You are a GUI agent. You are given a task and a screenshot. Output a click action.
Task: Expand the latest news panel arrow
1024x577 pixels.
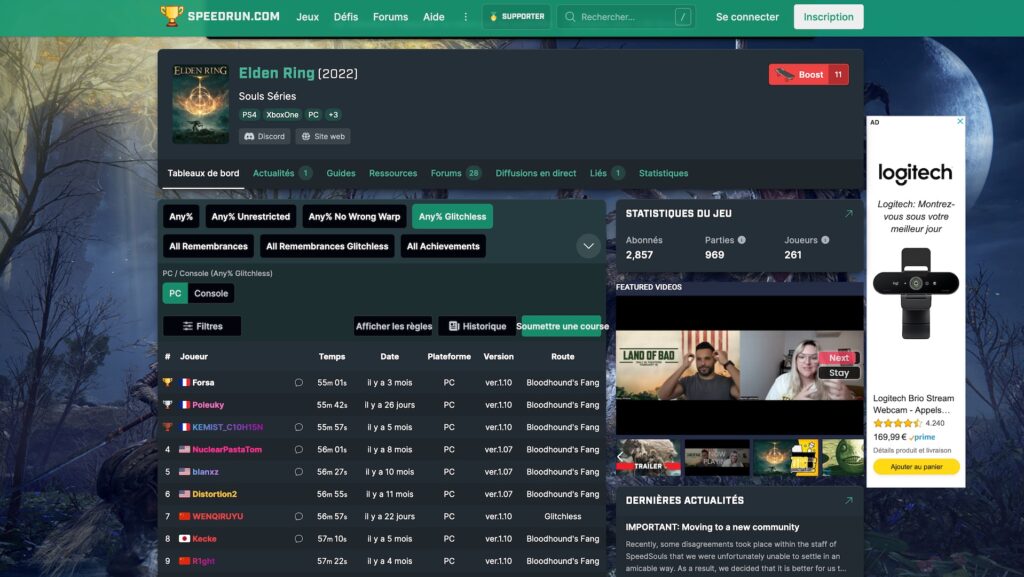tap(848, 501)
